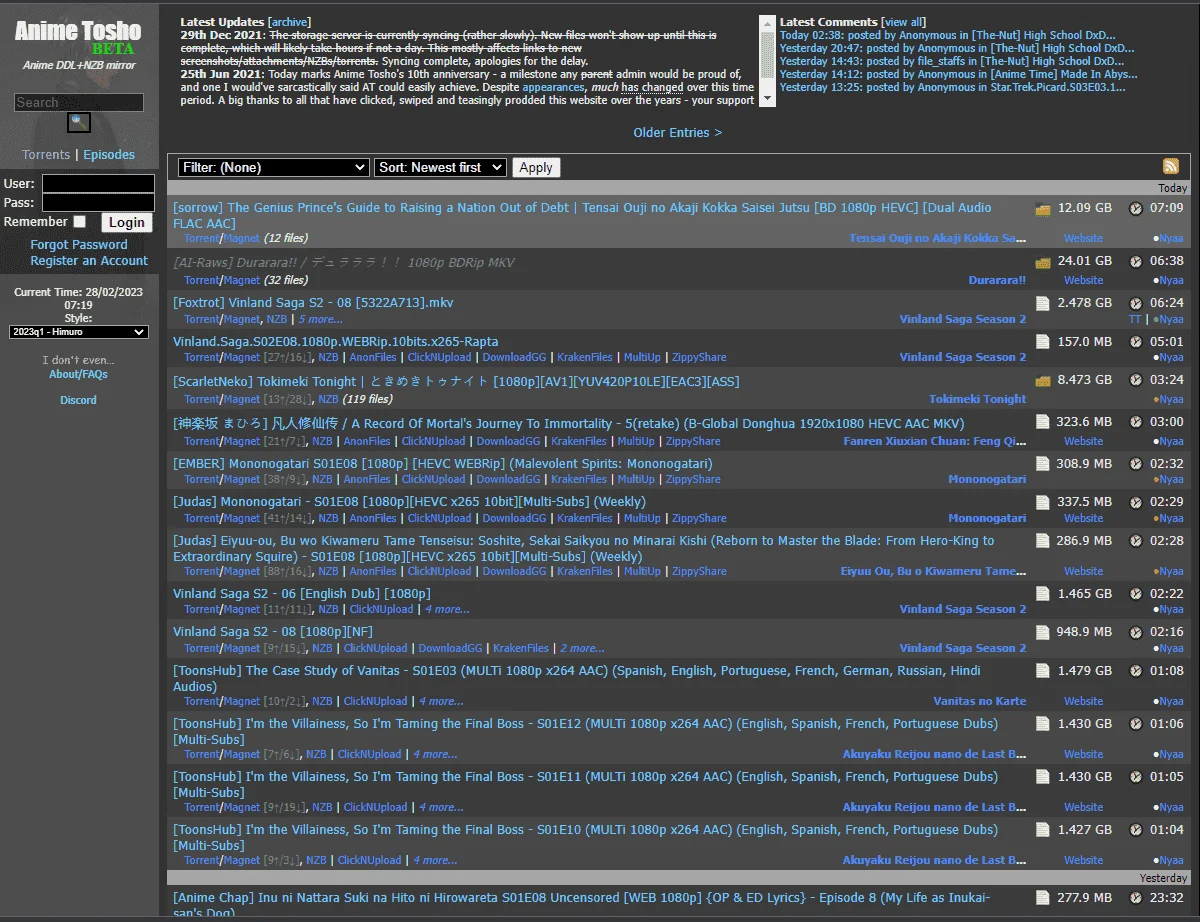Click file icon next to 337.5 MB
Viewport: 1200px width, 922px height.
[1043, 502]
